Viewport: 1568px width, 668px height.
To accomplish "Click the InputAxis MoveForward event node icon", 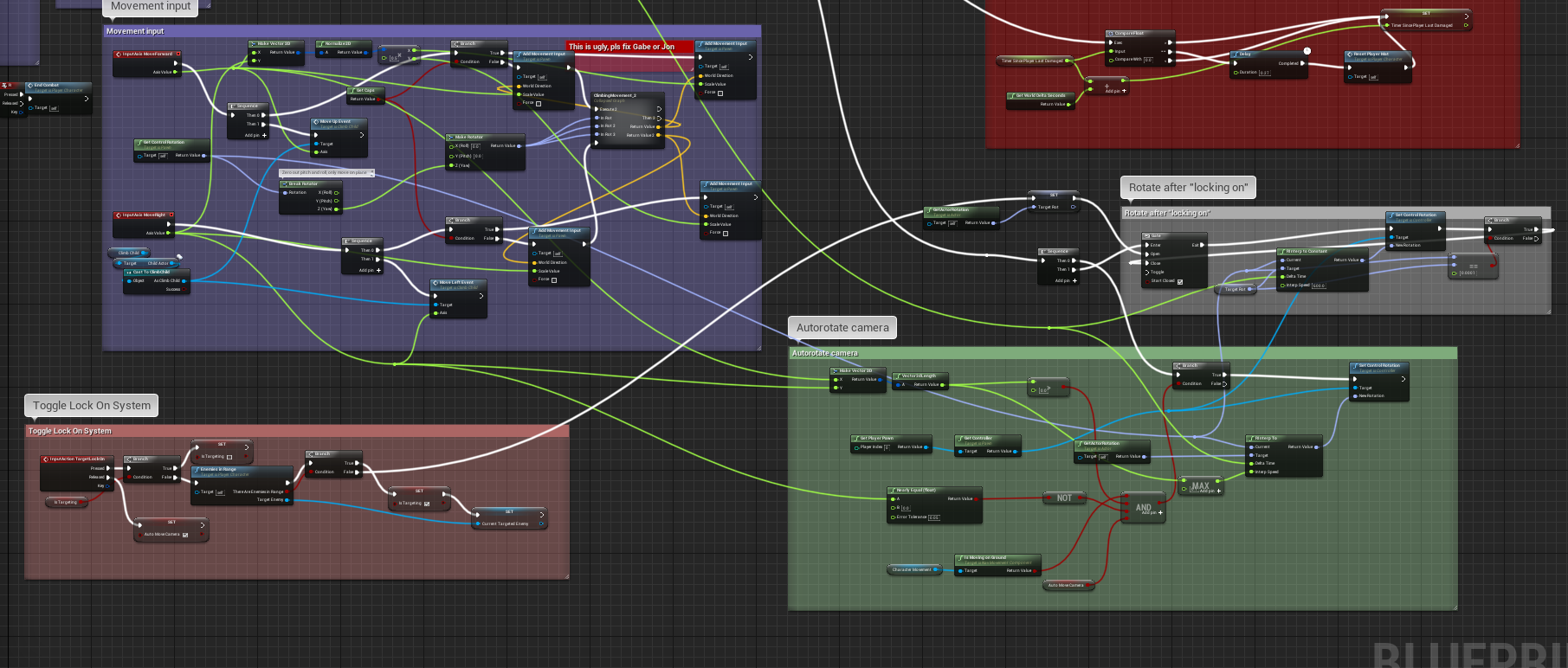I will [x=119, y=55].
